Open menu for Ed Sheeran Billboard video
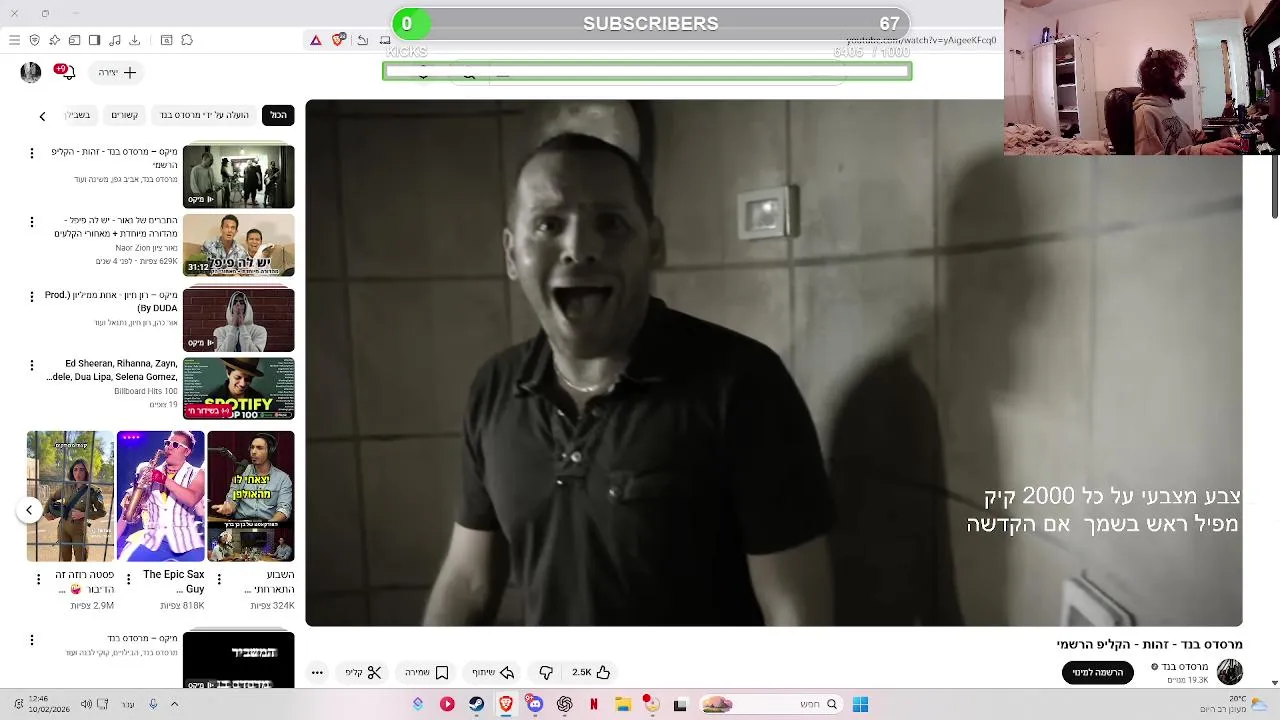Image resolution: width=1280 pixels, height=720 pixels. point(31,365)
